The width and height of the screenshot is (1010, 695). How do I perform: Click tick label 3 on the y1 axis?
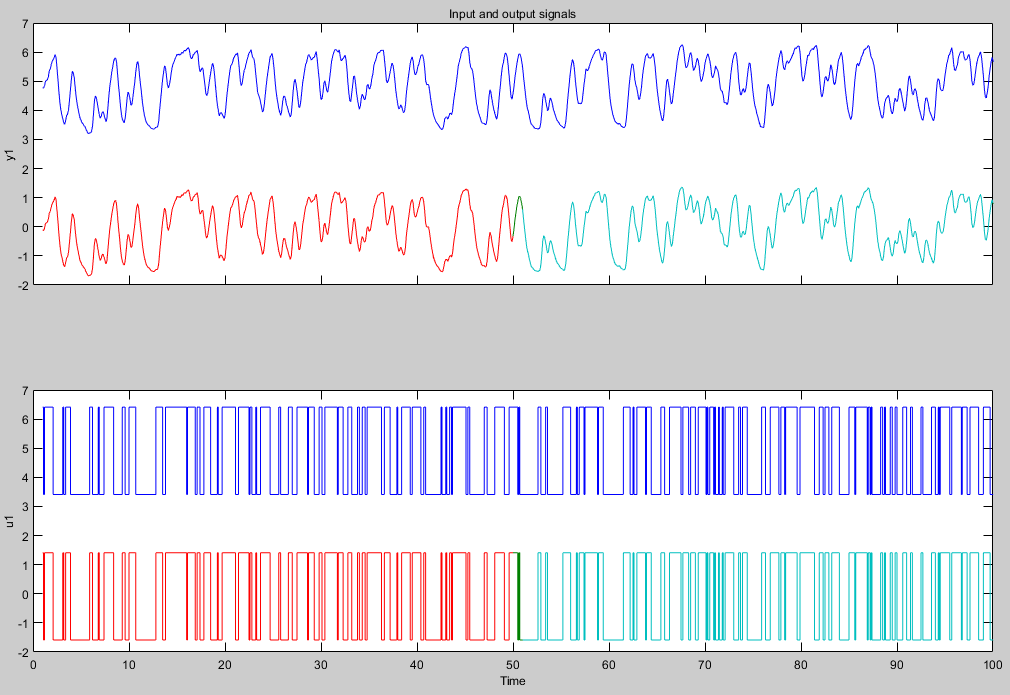pos(26,140)
